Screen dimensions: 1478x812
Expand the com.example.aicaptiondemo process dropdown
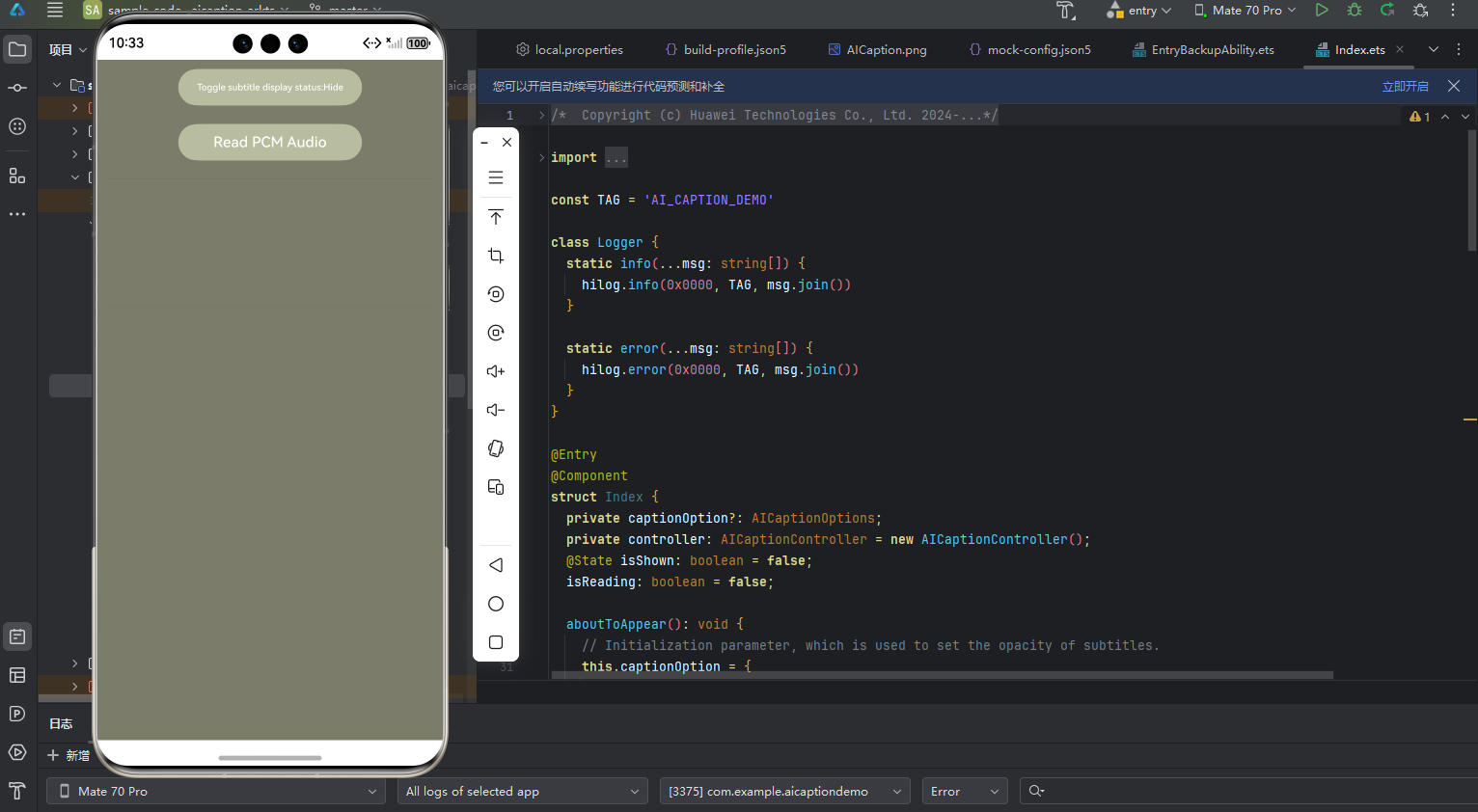(784, 791)
